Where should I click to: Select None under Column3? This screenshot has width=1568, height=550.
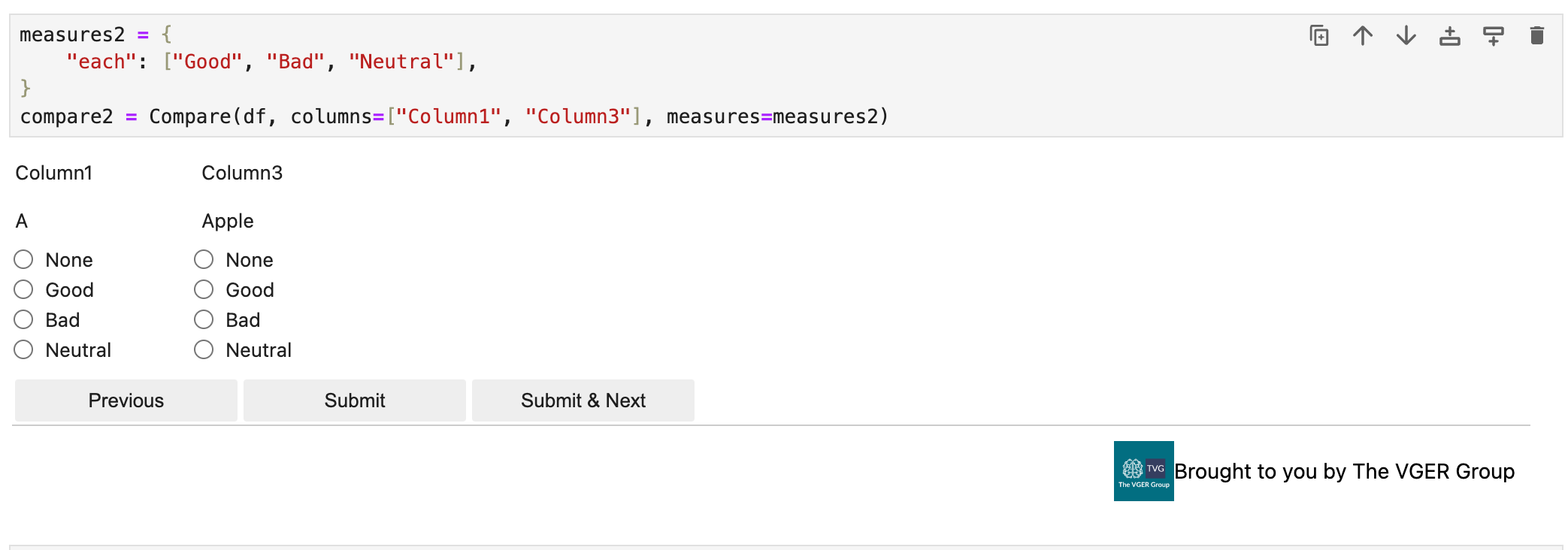click(204, 260)
